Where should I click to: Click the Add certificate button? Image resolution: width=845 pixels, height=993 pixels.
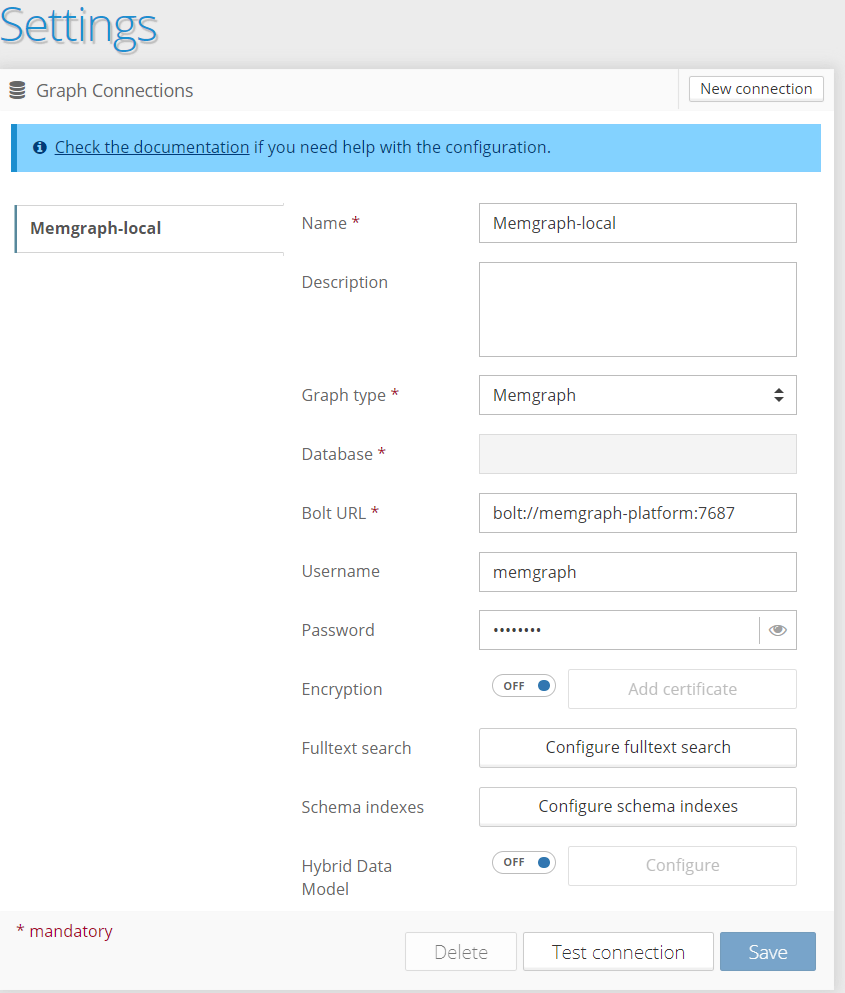pos(682,689)
